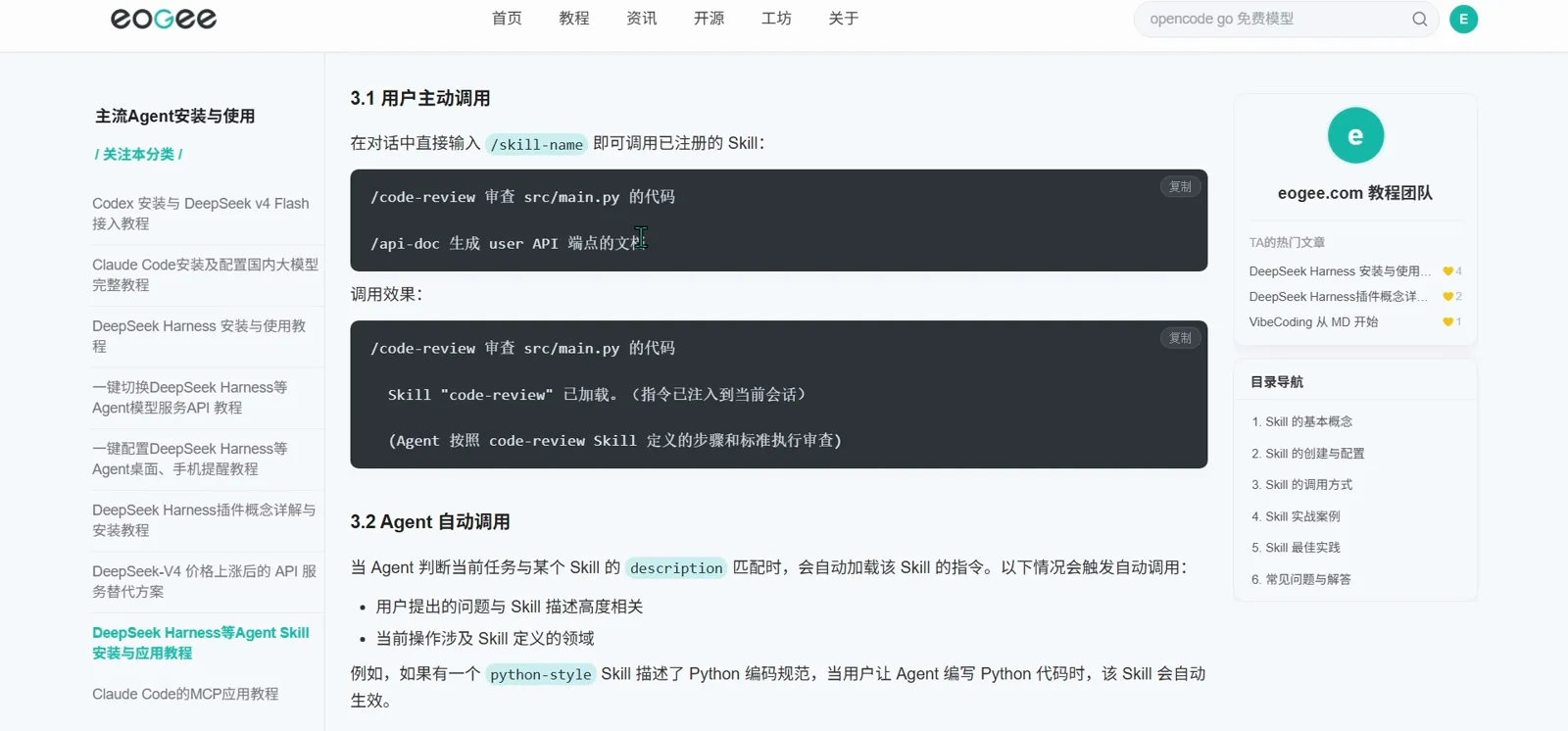The width and height of the screenshot is (1568, 731).
Task: Open the 开源 menu item
Action: [x=710, y=19]
